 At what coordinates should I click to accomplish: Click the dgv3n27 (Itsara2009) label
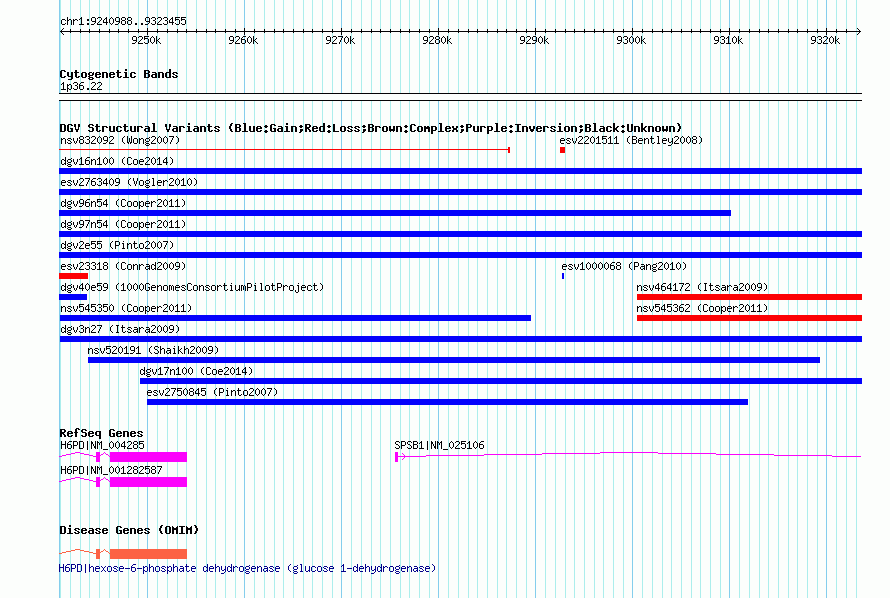coord(120,329)
